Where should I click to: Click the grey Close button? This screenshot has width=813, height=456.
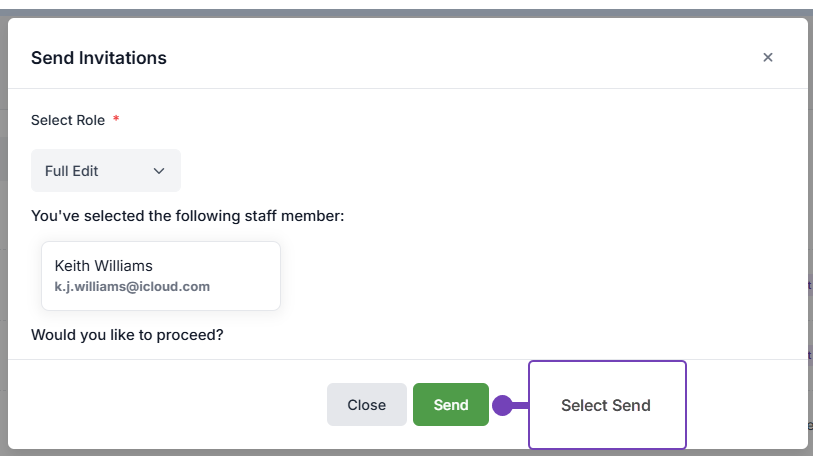click(366, 405)
